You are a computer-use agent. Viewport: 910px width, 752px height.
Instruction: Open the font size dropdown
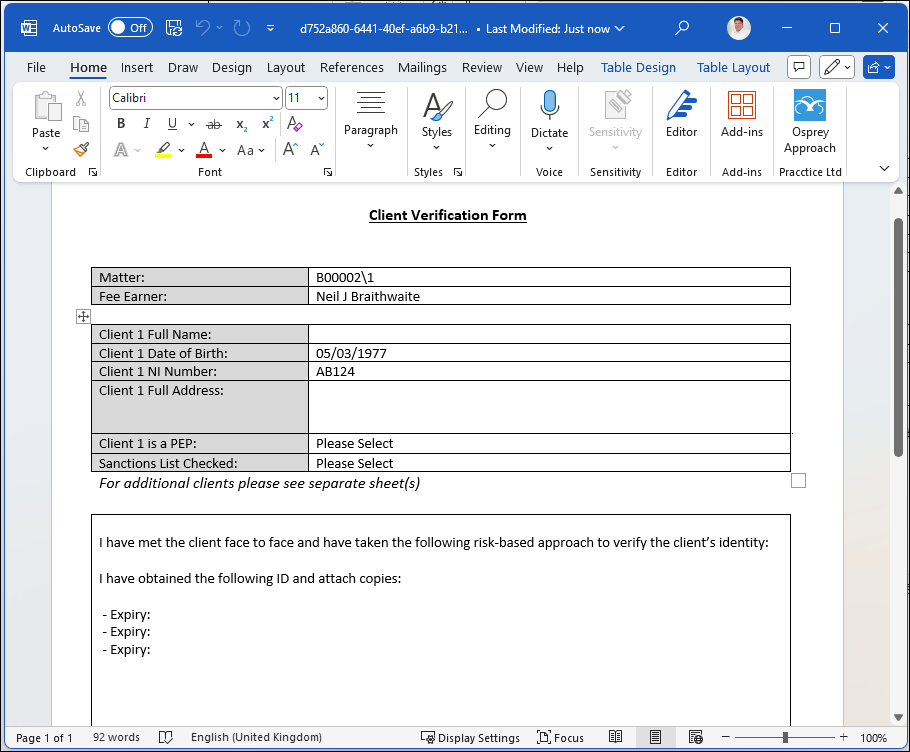click(x=321, y=98)
